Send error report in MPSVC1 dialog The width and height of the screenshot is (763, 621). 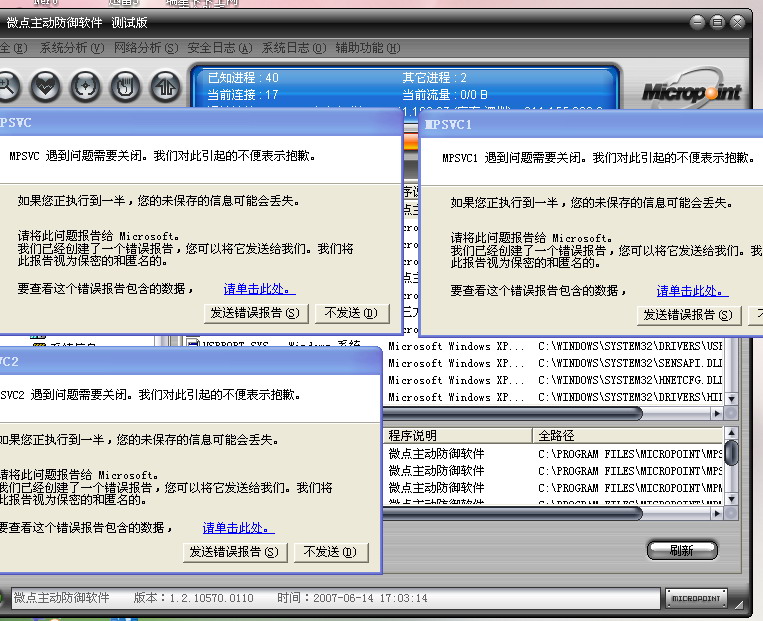click(x=689, y=315)
